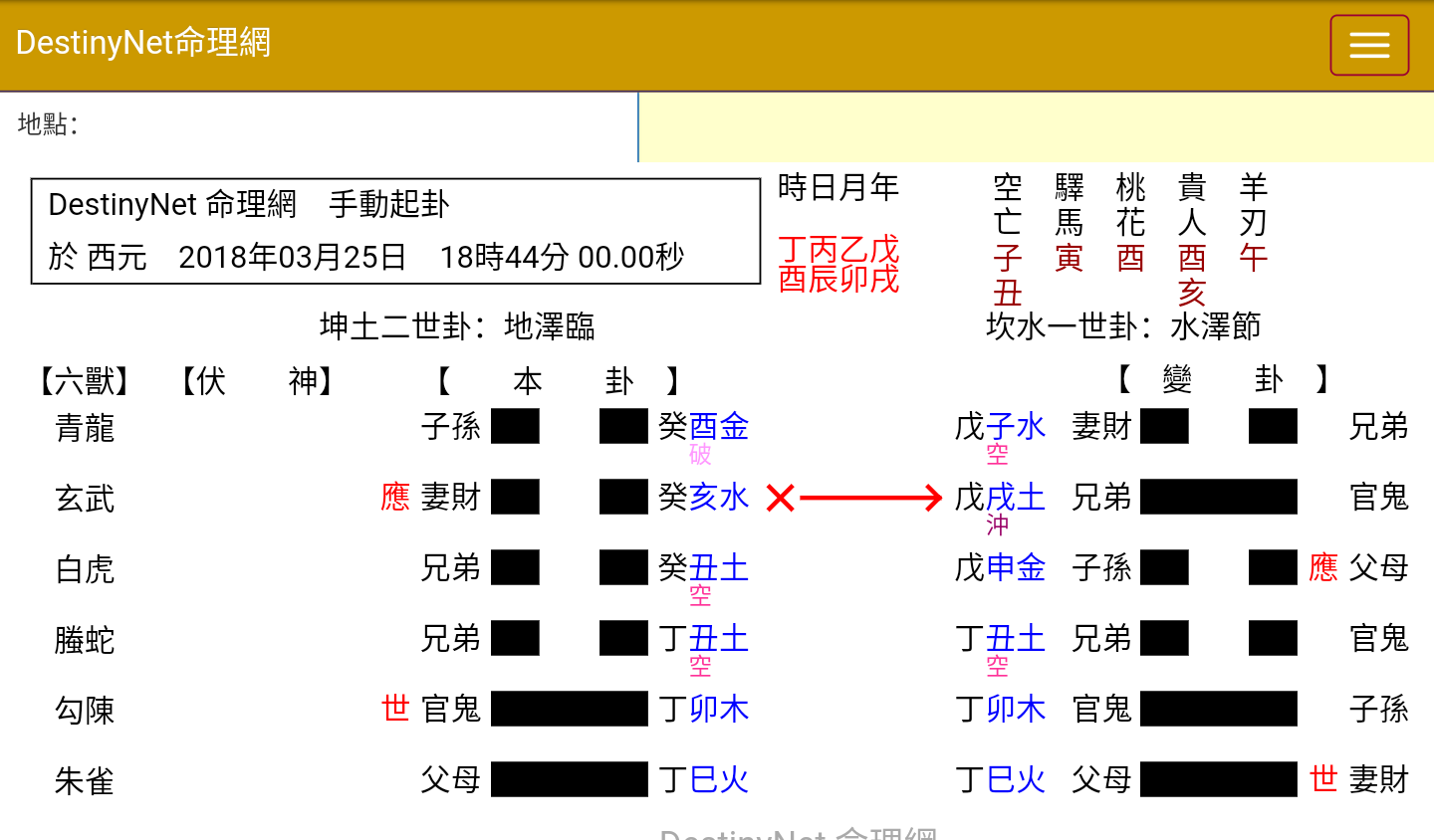1434x840 pixels.
Task: Click the DestinyNet命理網 title bar
Action: [143, 44]
